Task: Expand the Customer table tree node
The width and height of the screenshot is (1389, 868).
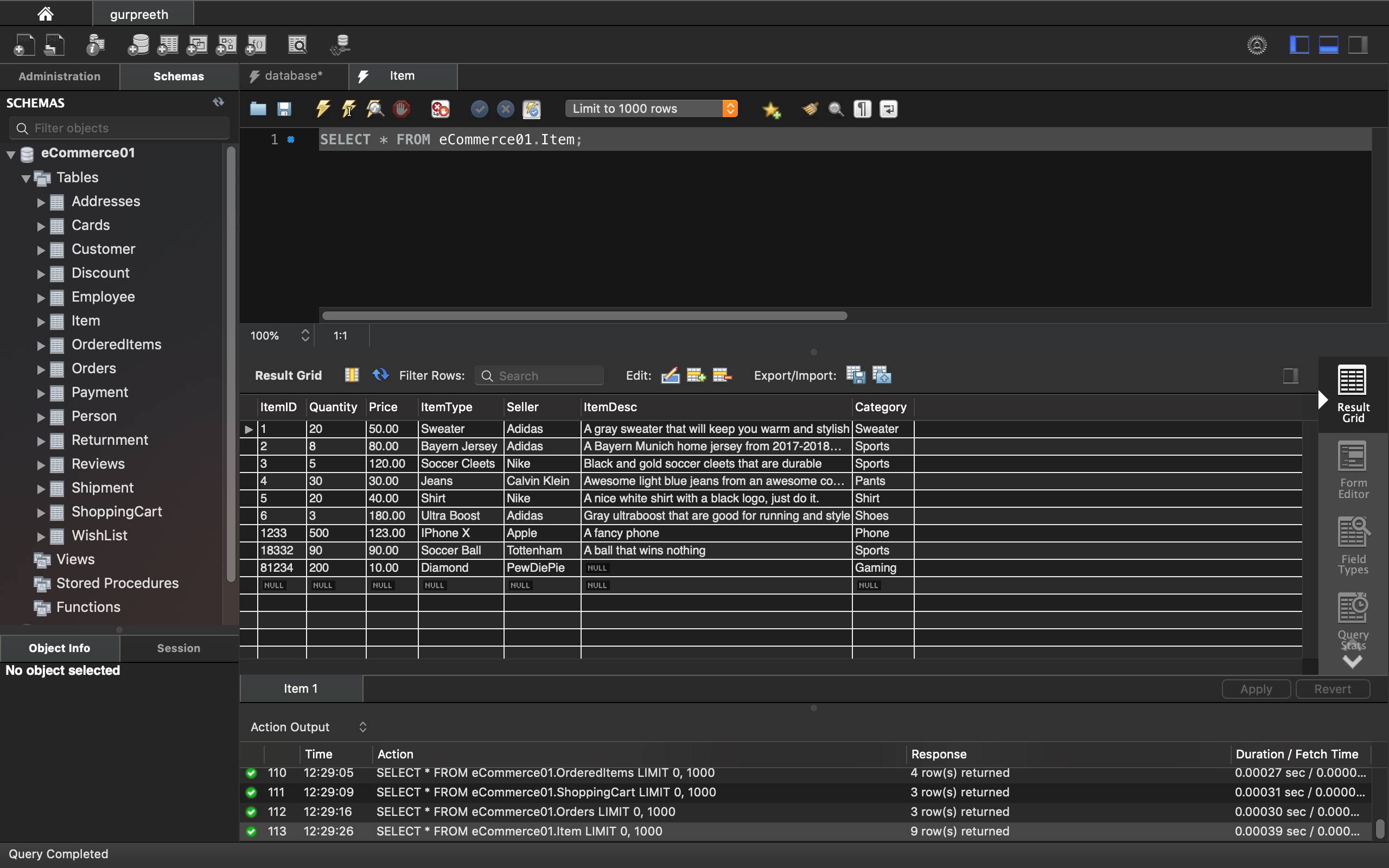Action: click(x=41, y=250)
